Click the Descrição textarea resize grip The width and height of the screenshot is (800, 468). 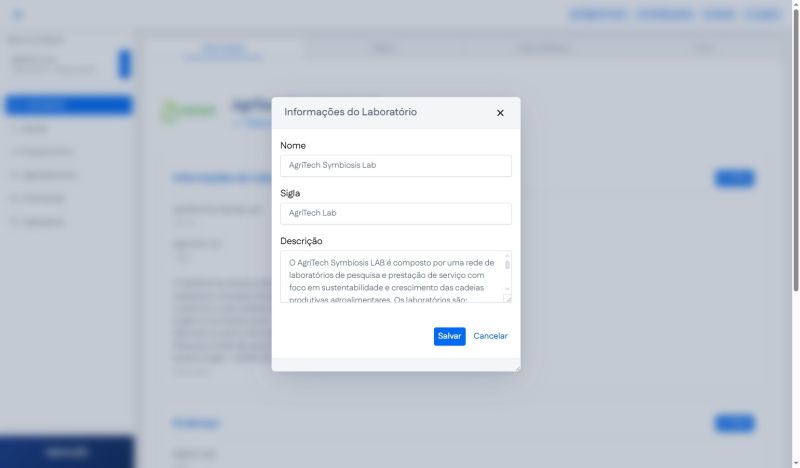[507, 298]
